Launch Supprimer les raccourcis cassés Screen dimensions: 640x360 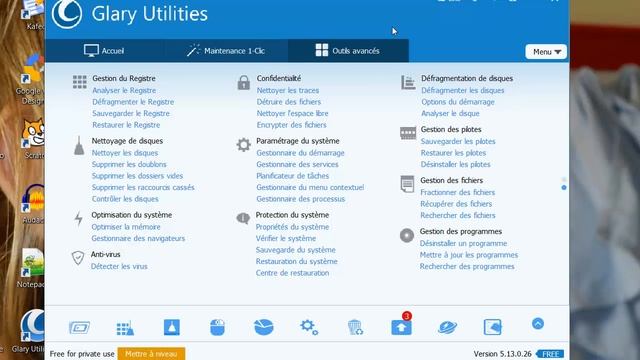143,187
